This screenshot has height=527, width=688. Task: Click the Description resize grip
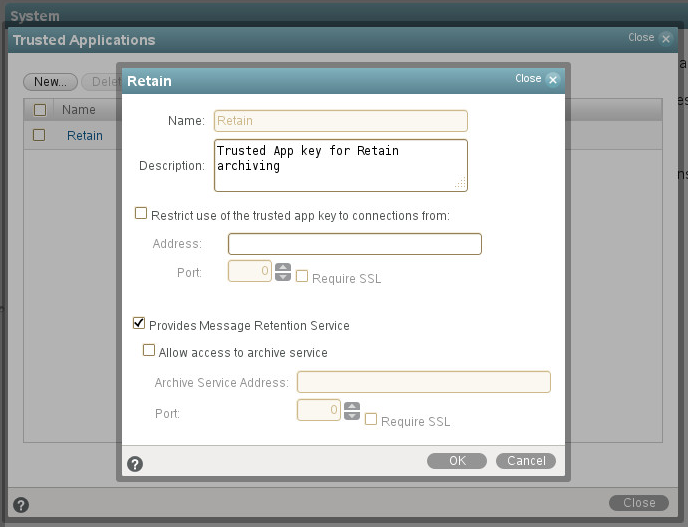(460, 183)
